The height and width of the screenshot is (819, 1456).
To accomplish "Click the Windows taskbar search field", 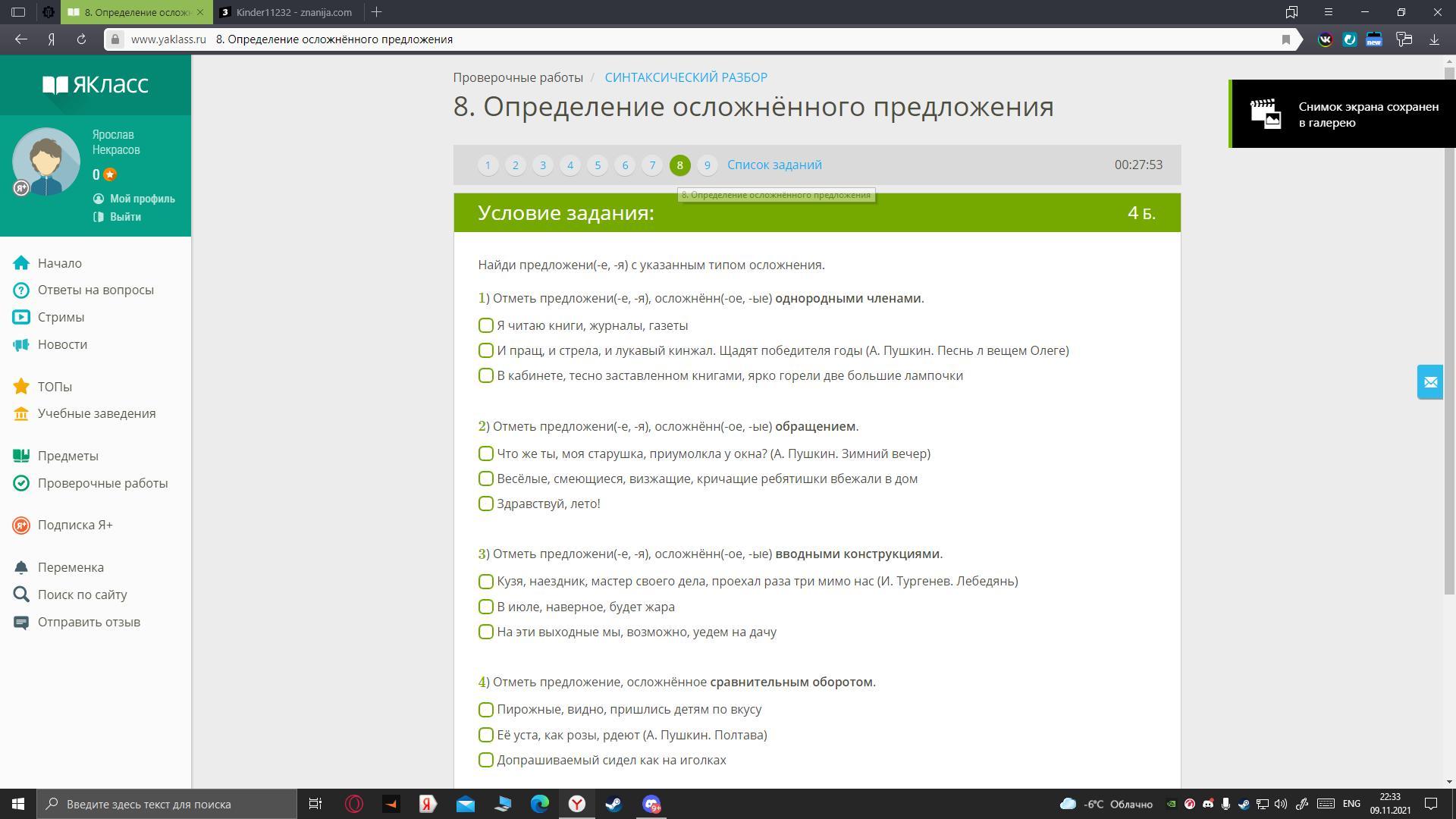I will coord(167,804).
